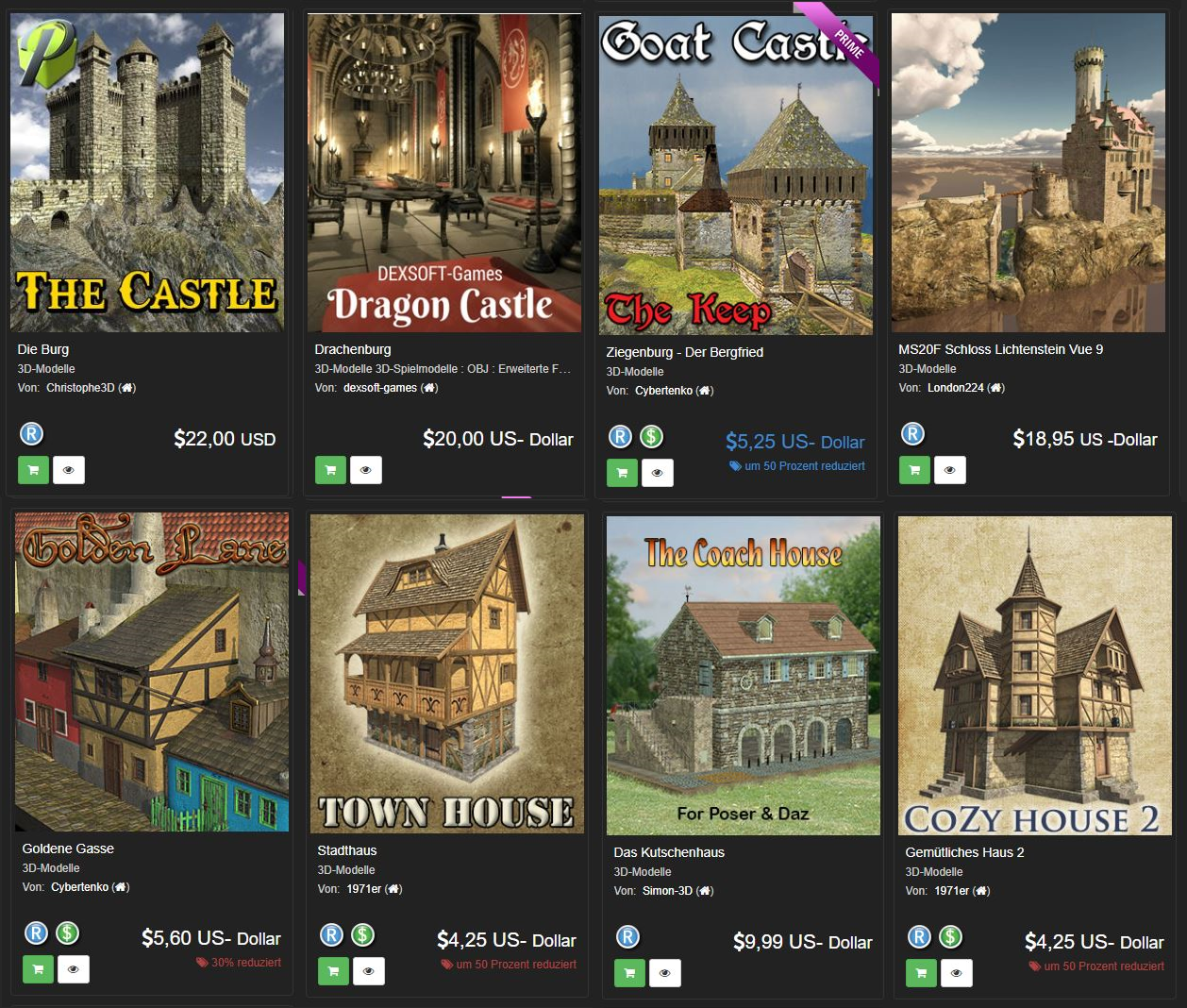Click the eye preview icon for Gemütliches Haus 2
This screenshot has height=1008, width=1187.
click(x=957, y=973)
